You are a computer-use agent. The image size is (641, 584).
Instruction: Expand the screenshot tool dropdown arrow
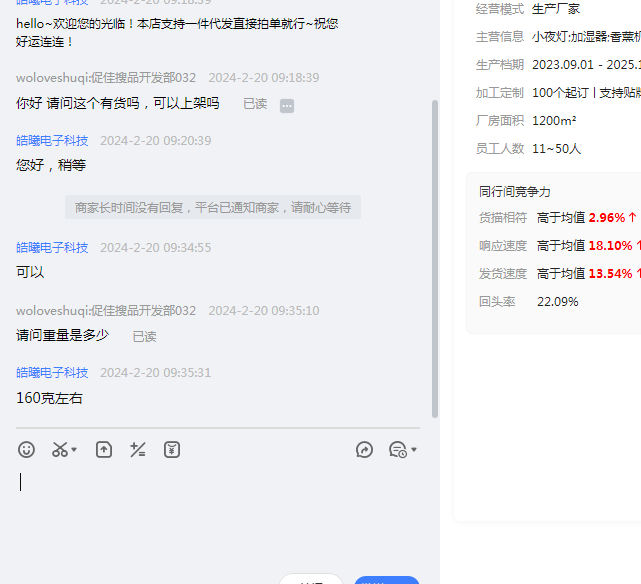[75, 450]
